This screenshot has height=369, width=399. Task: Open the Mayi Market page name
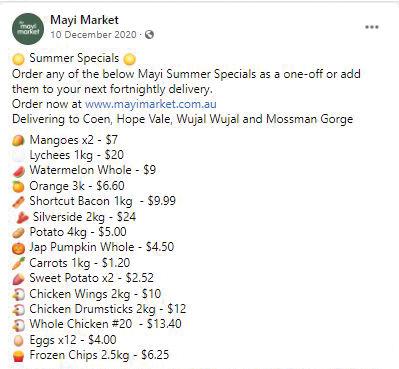click(84, 20)
